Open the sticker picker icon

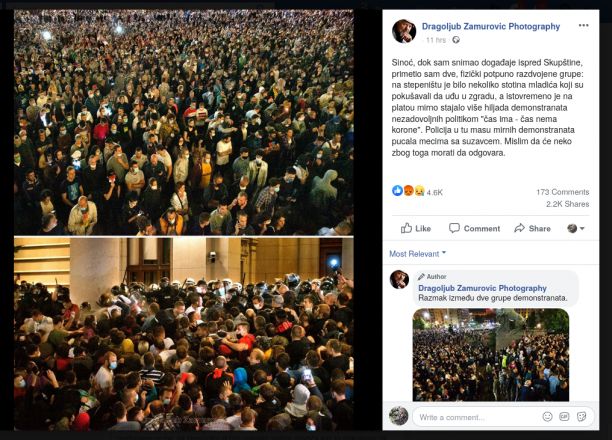click(582, 417)
